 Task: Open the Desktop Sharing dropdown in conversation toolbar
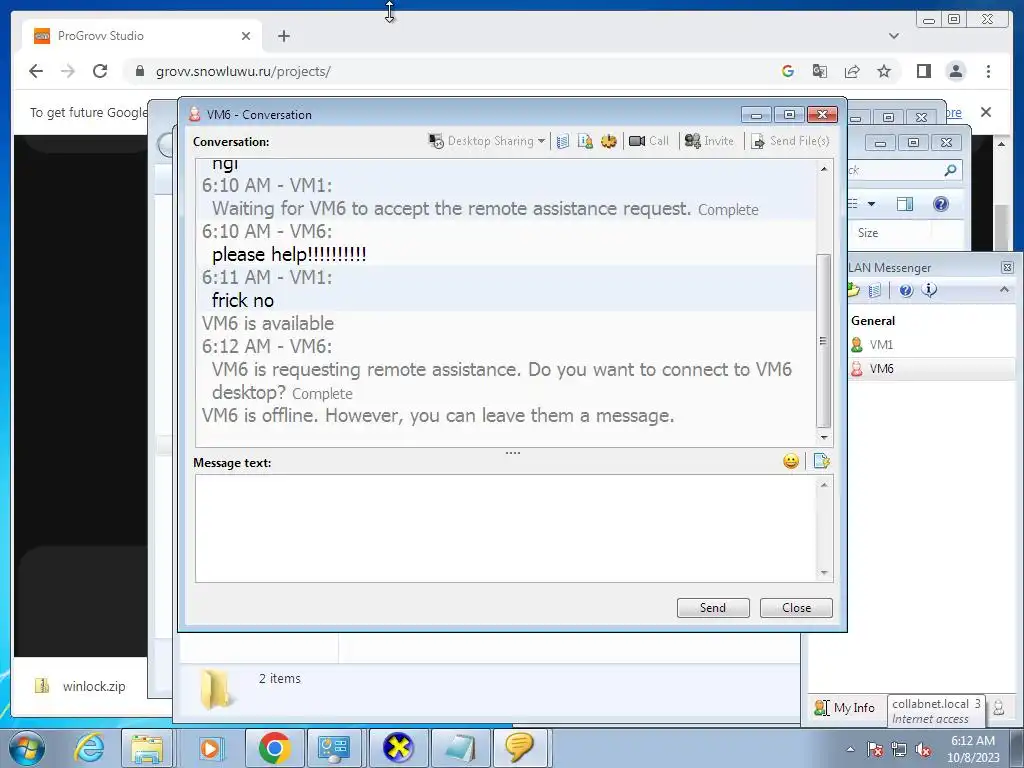487,141
